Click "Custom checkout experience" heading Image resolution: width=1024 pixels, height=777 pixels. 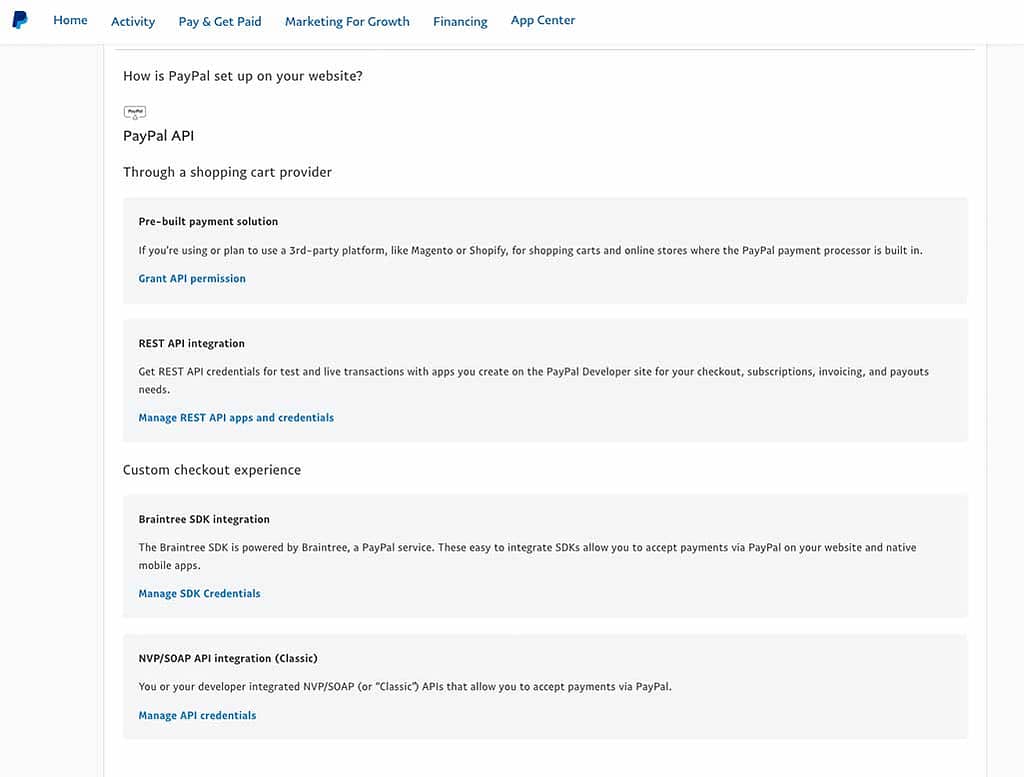tap(212, 469)
